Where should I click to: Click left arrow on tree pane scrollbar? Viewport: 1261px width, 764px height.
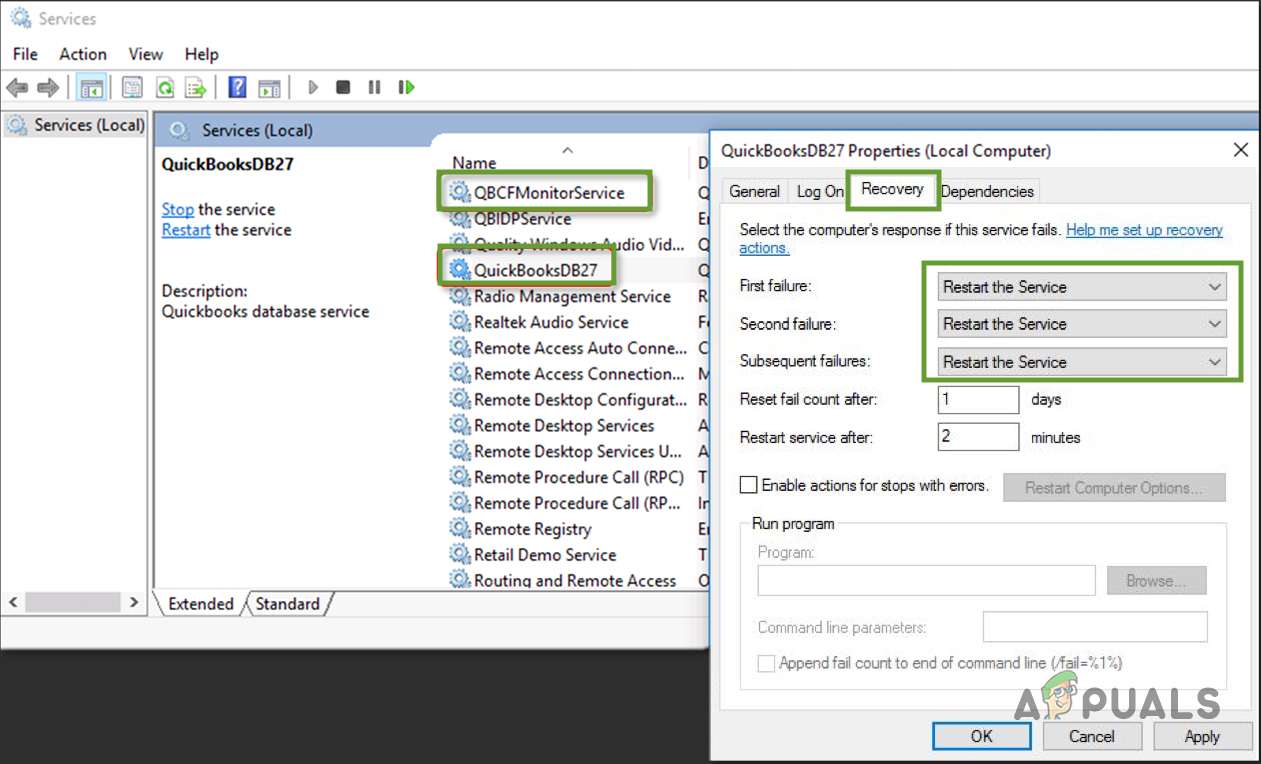tap(13, 603)
